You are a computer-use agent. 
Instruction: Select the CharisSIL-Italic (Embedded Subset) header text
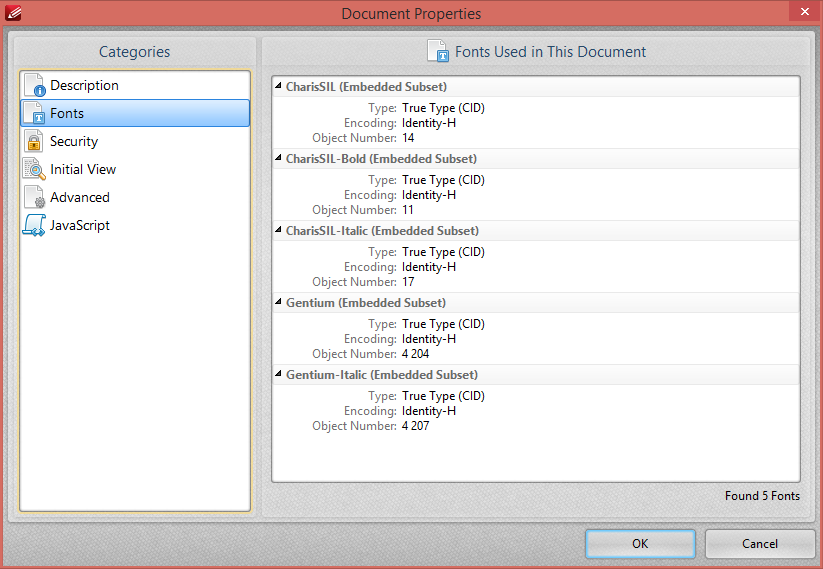click(383, 230)
